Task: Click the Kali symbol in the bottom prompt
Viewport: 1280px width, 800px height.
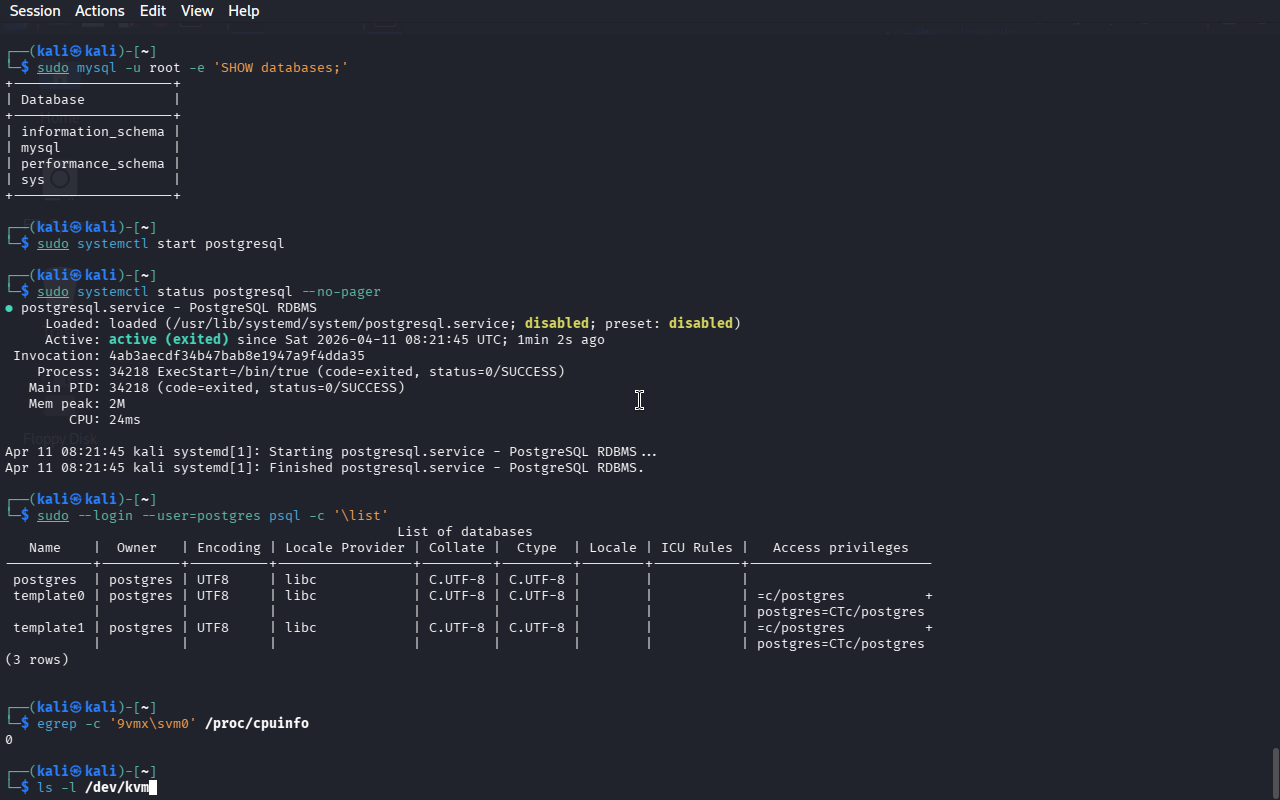Action: pyautogui.click(x=75, y=771)
